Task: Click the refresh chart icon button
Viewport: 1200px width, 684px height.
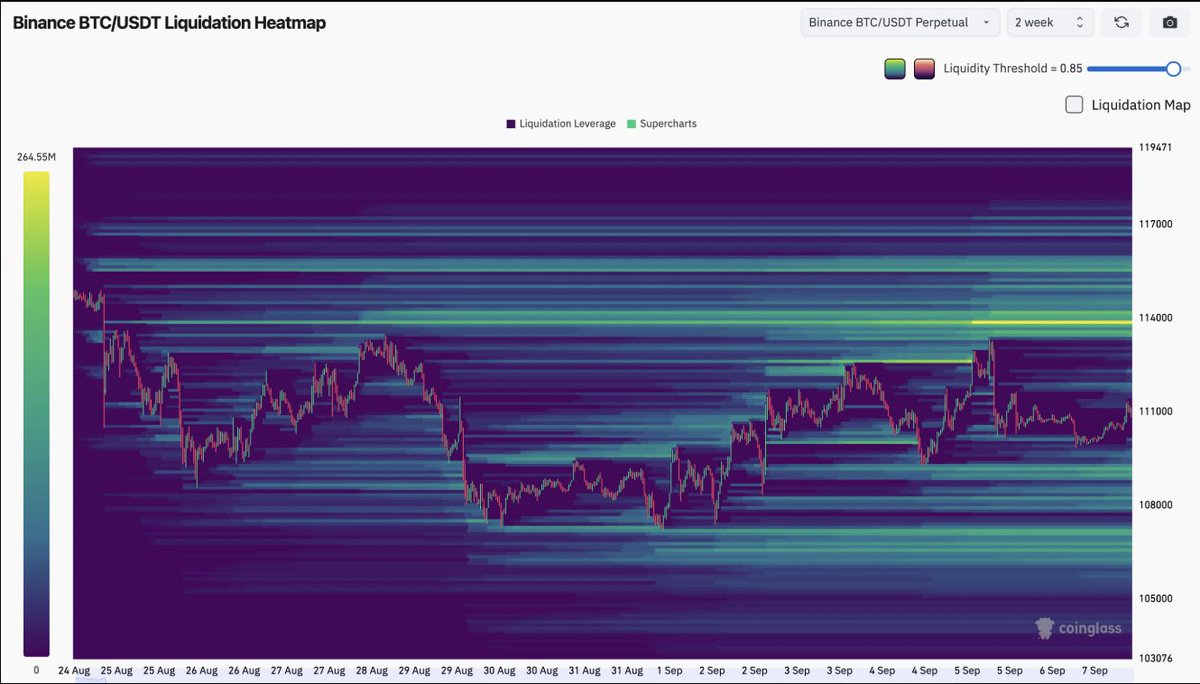Action: (x=1121, y=22)
